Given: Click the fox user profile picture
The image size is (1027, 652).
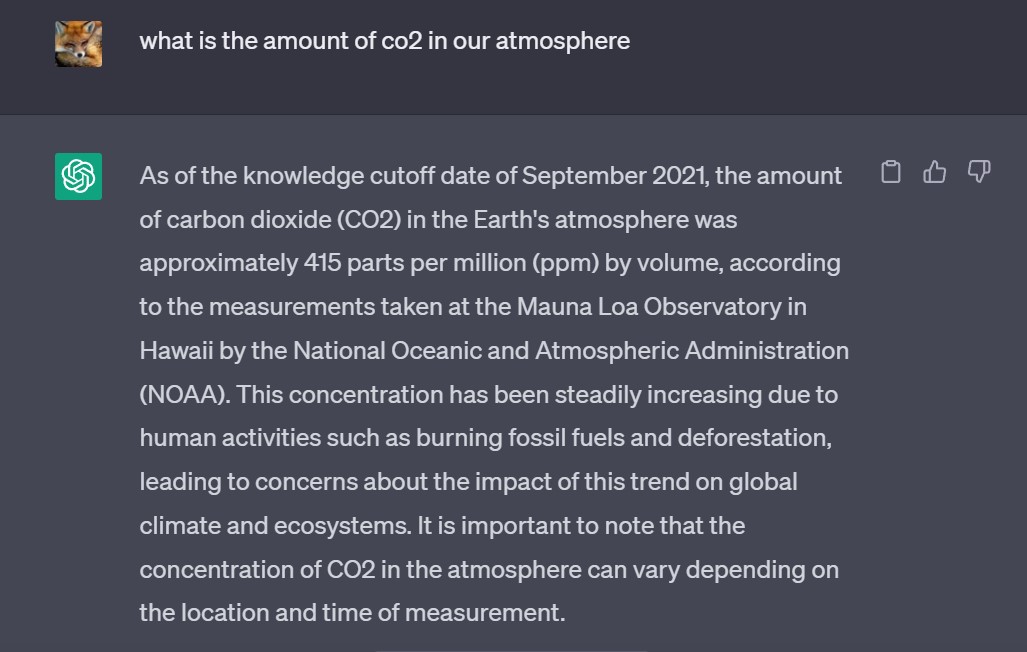Looking at the screenshot, I should [79, 44].
